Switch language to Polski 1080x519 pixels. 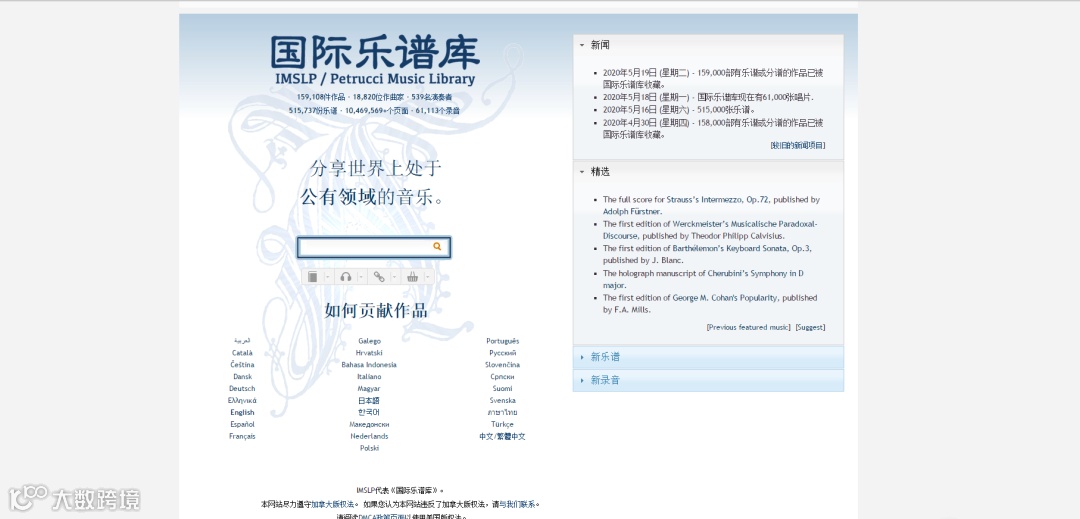369,448
